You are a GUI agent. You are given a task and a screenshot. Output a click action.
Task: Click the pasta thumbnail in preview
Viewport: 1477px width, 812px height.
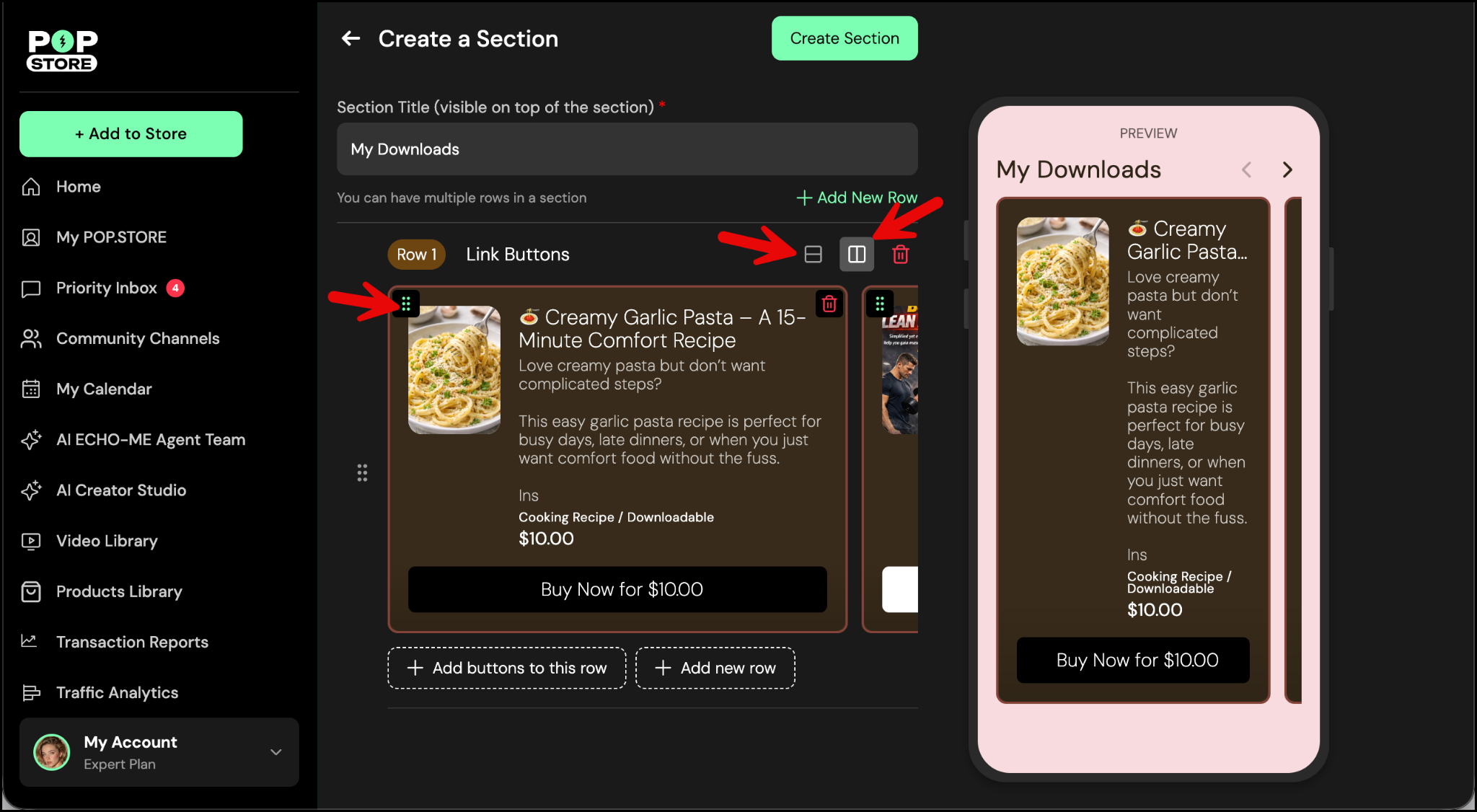tap(1062, 281)
